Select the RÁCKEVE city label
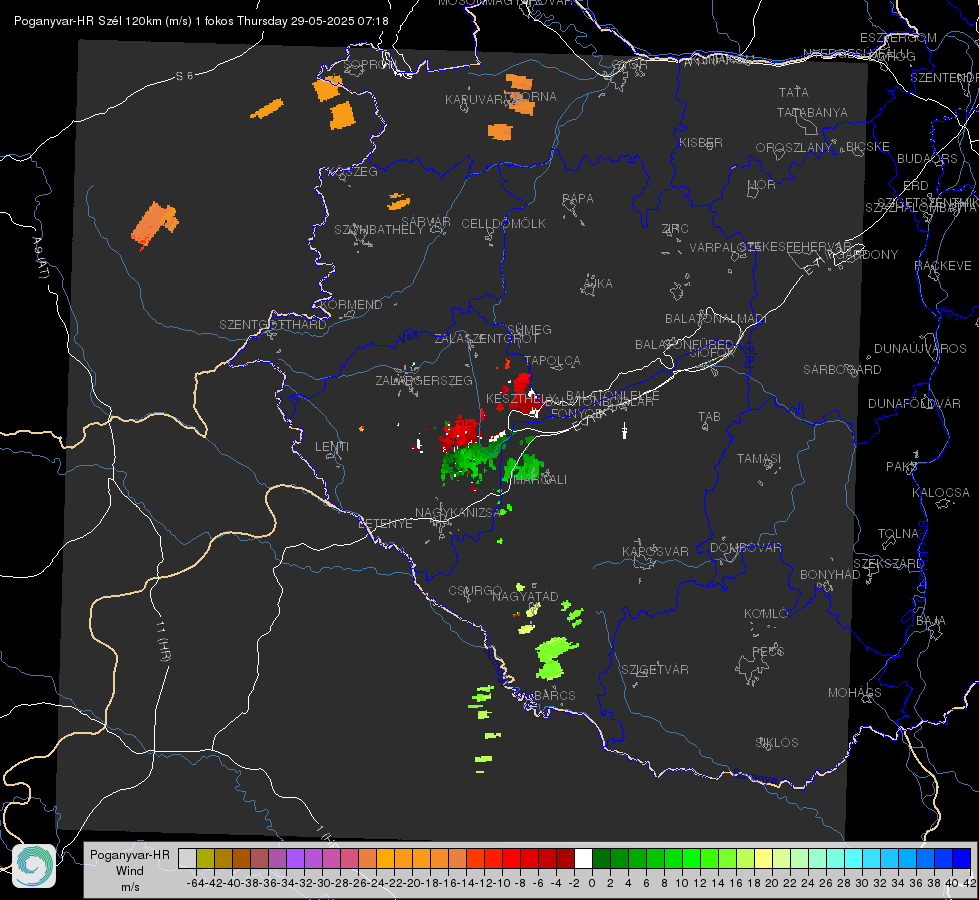Image resolution: width=979 pixels, height=900 pixels. click(x=943, y=266)
